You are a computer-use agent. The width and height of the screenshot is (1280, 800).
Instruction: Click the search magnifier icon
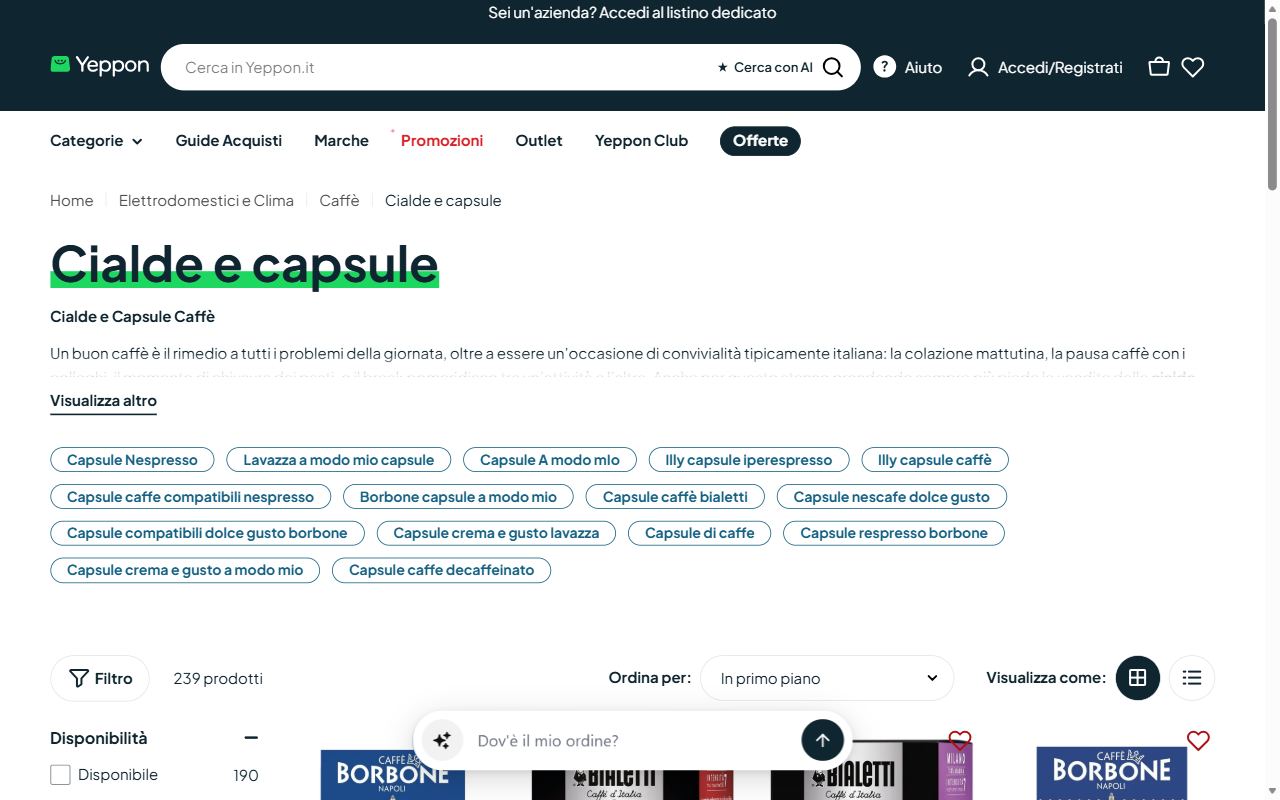833,67
